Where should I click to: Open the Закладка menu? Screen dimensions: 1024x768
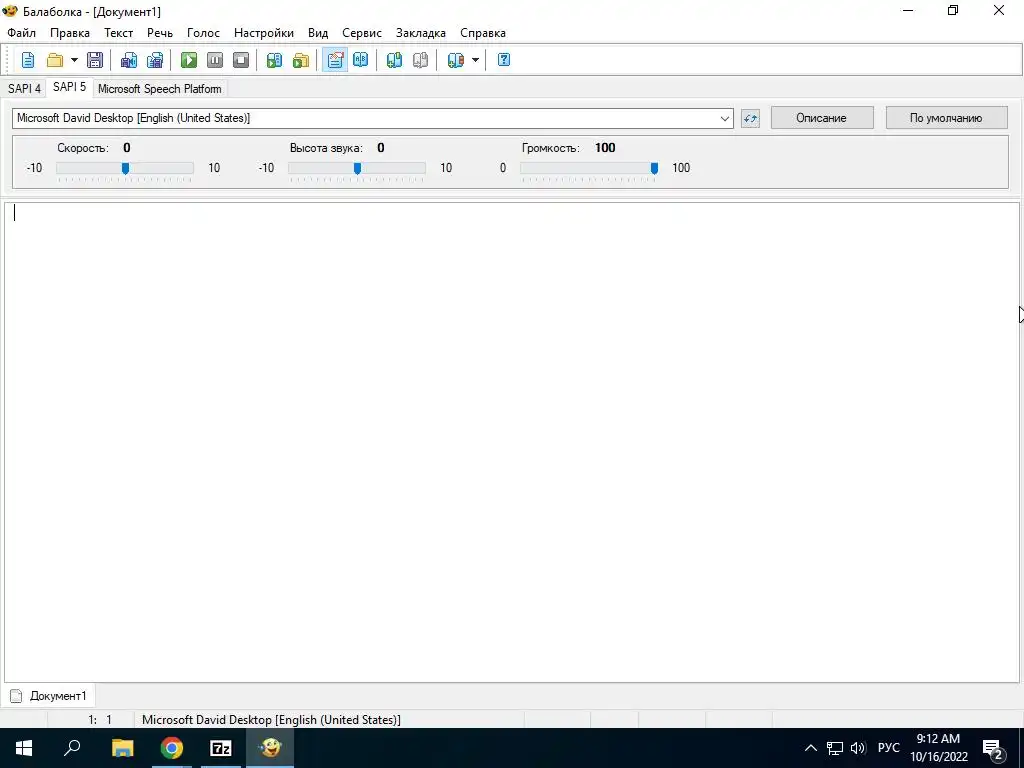point(421,33)
